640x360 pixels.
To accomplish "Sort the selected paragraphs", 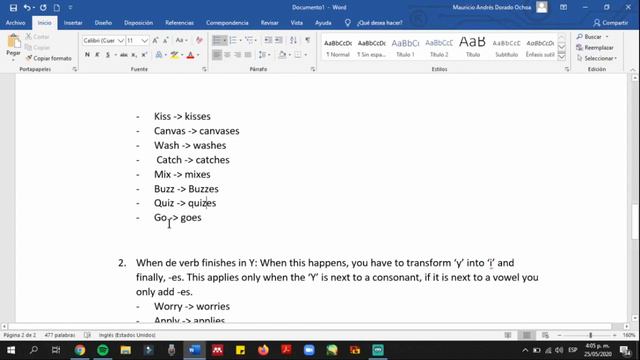I will point(293,40).
